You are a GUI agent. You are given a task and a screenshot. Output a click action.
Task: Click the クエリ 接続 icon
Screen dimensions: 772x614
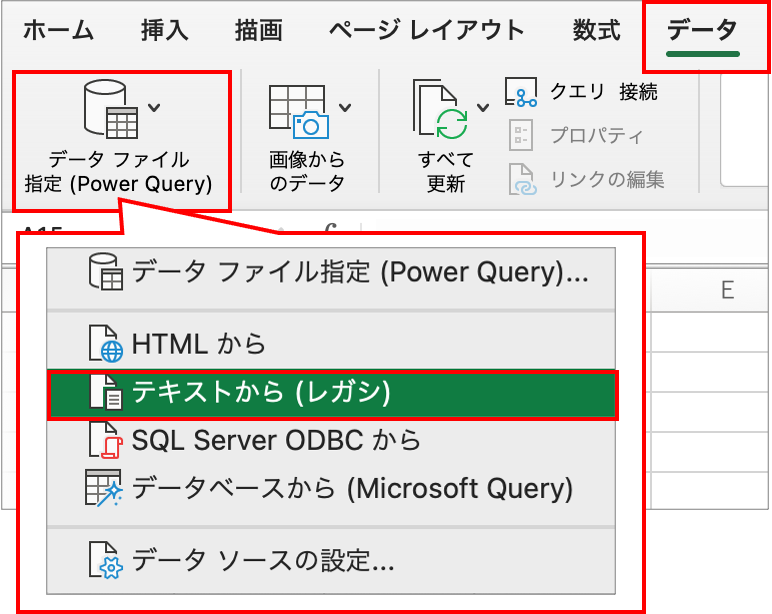521,92
